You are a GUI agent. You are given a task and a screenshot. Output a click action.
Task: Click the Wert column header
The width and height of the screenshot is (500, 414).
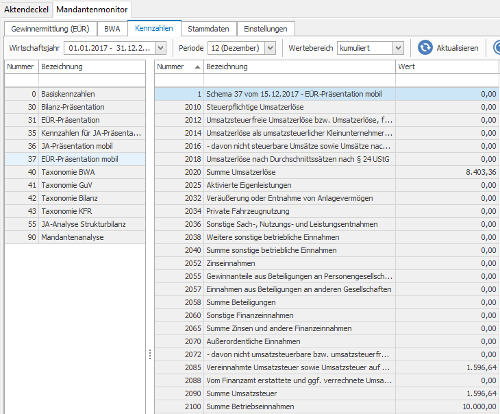pos(447,67)
